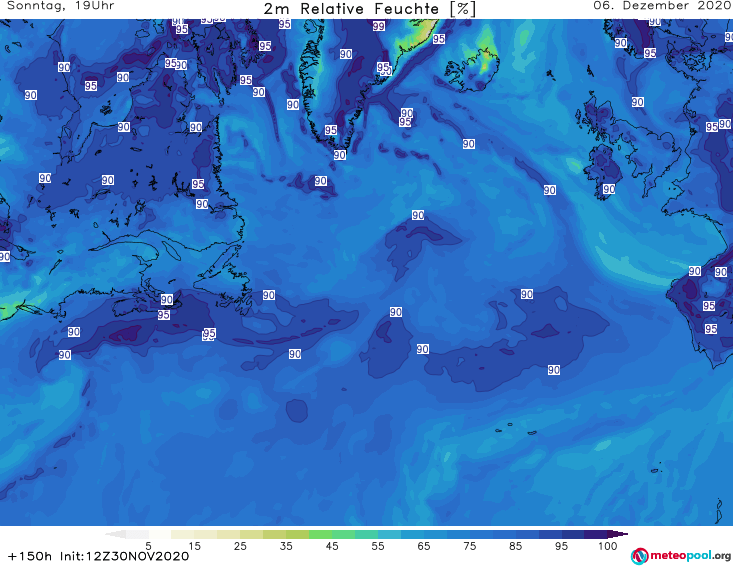Click the small Azores islands outline
The width and height of the screenshot is (733, 566).
pyautogui.click(x=516, y=429)
